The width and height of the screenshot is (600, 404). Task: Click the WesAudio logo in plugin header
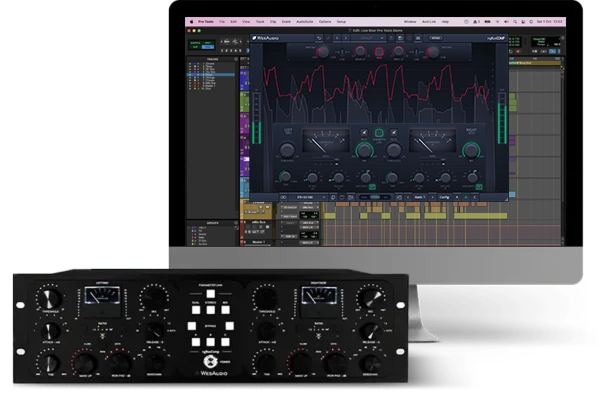point(266,38)
